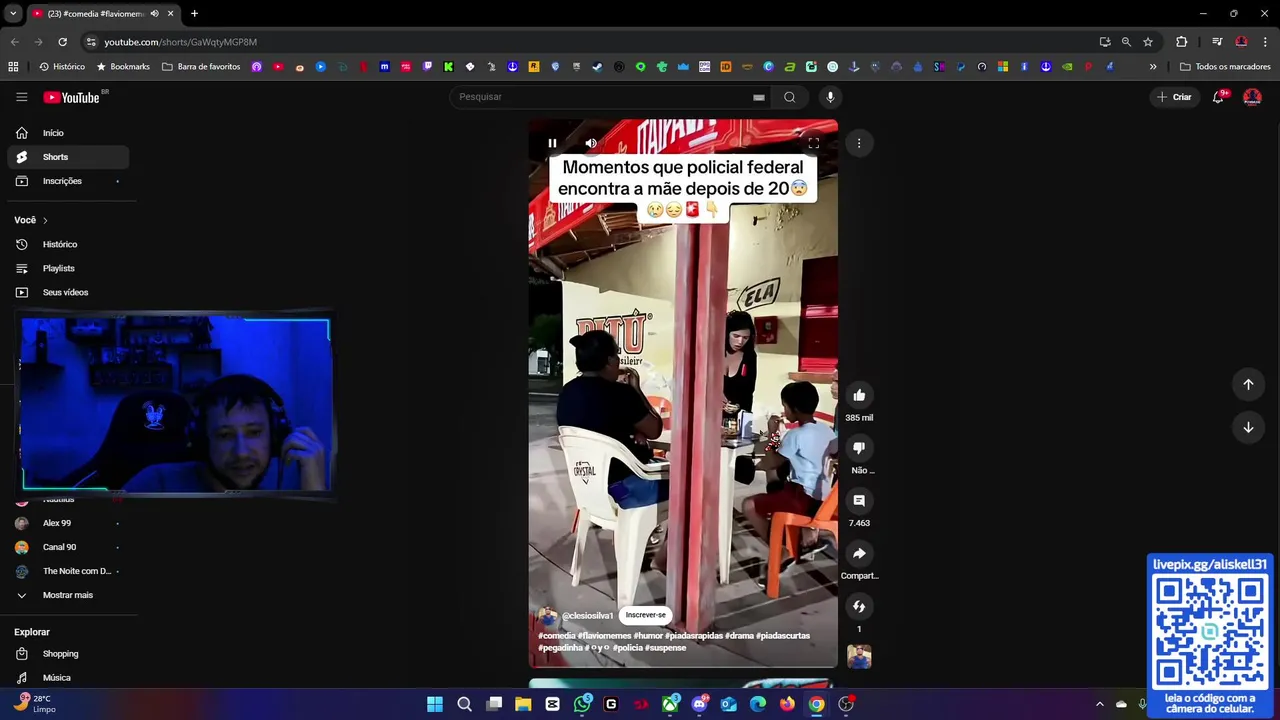Click Inscrever-se on the Short
This screenshot has width=1280, height=720.
coord(645,615)
